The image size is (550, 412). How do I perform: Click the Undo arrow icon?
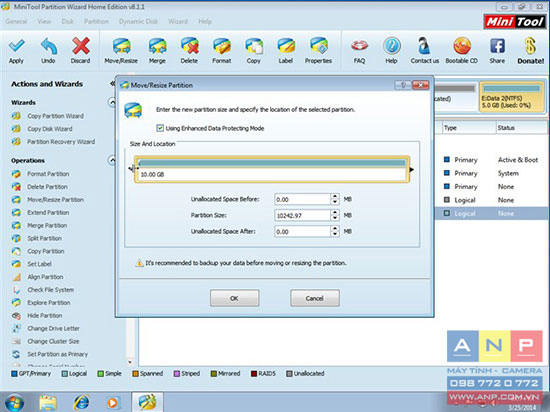tap(48, 46)
